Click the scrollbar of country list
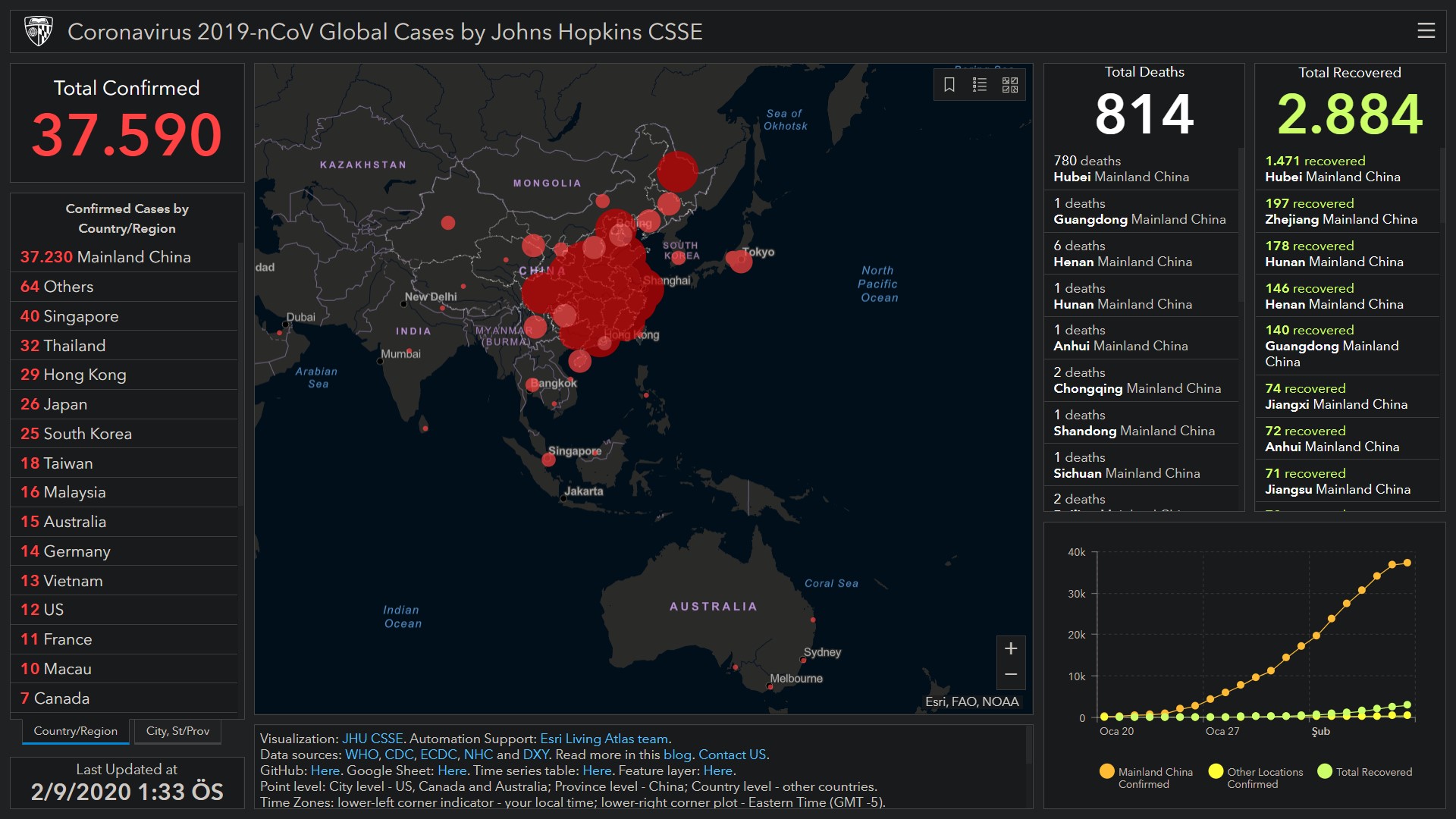This screenshot has height=819, width=1456. [x=240, y=374]
